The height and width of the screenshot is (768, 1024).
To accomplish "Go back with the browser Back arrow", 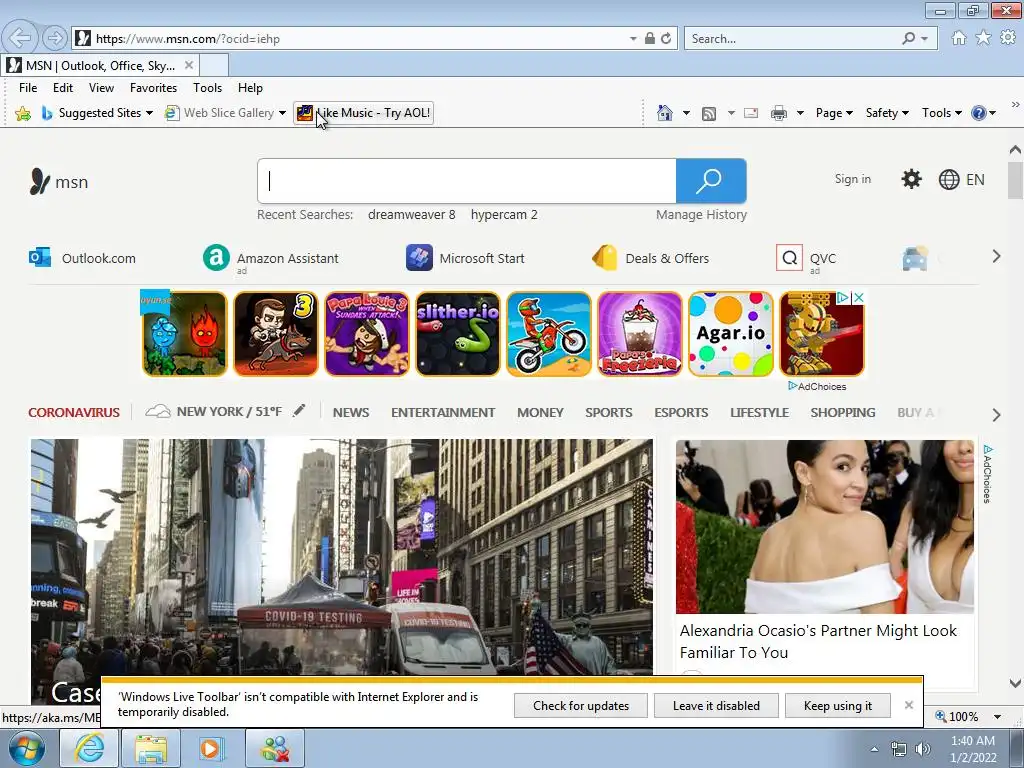I will pos(20,38).
